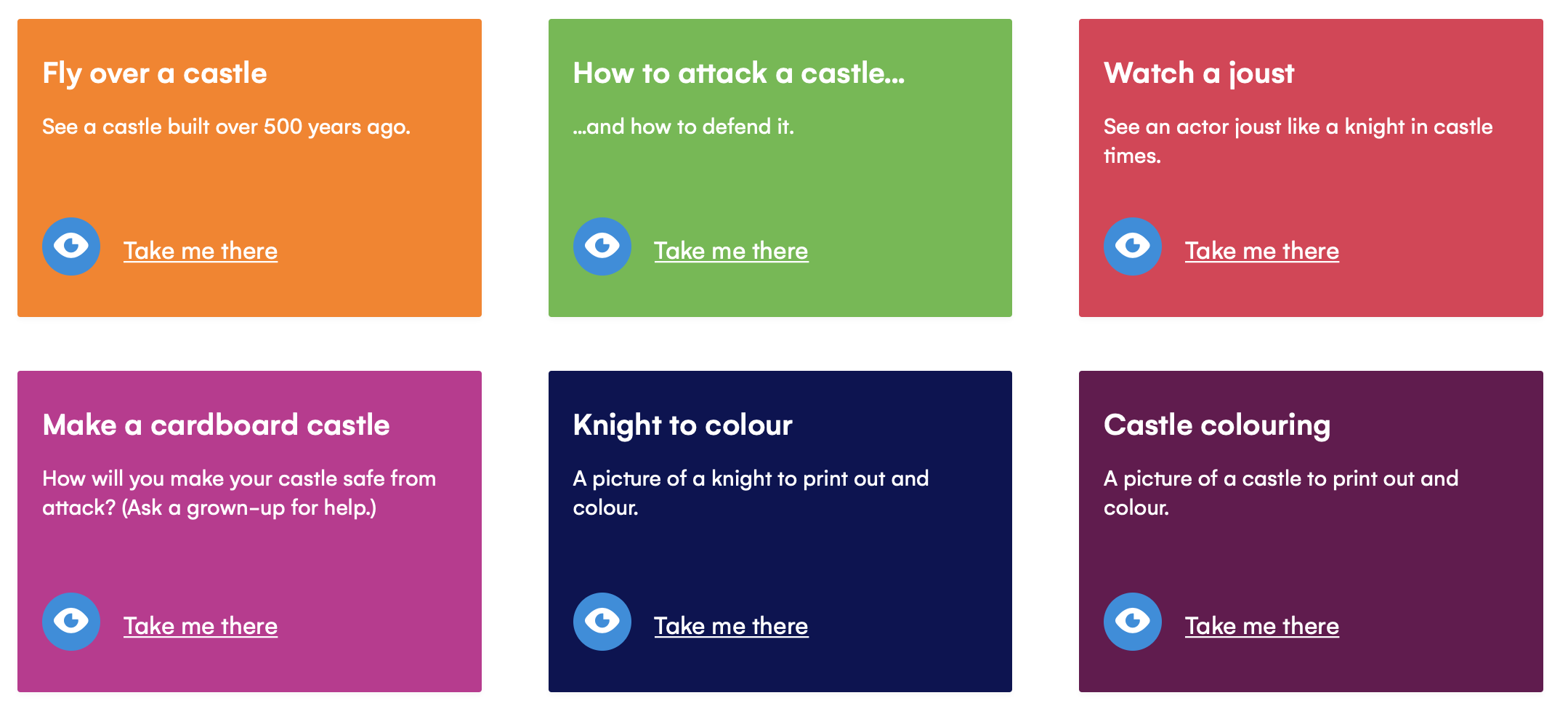The height and width of the screenshot is (714, 1568).
Task: Follow Take me there link for Castle colouring
Action: pyautogui.click(x=1261, y=626)
